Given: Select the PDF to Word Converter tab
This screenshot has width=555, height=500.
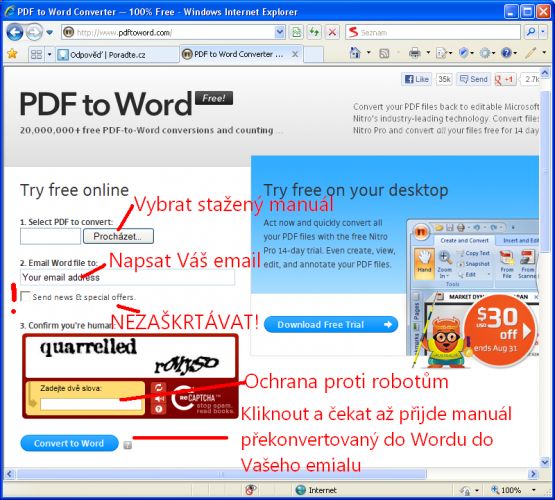Looking at the screenshot, I should [x=235, y=54].
